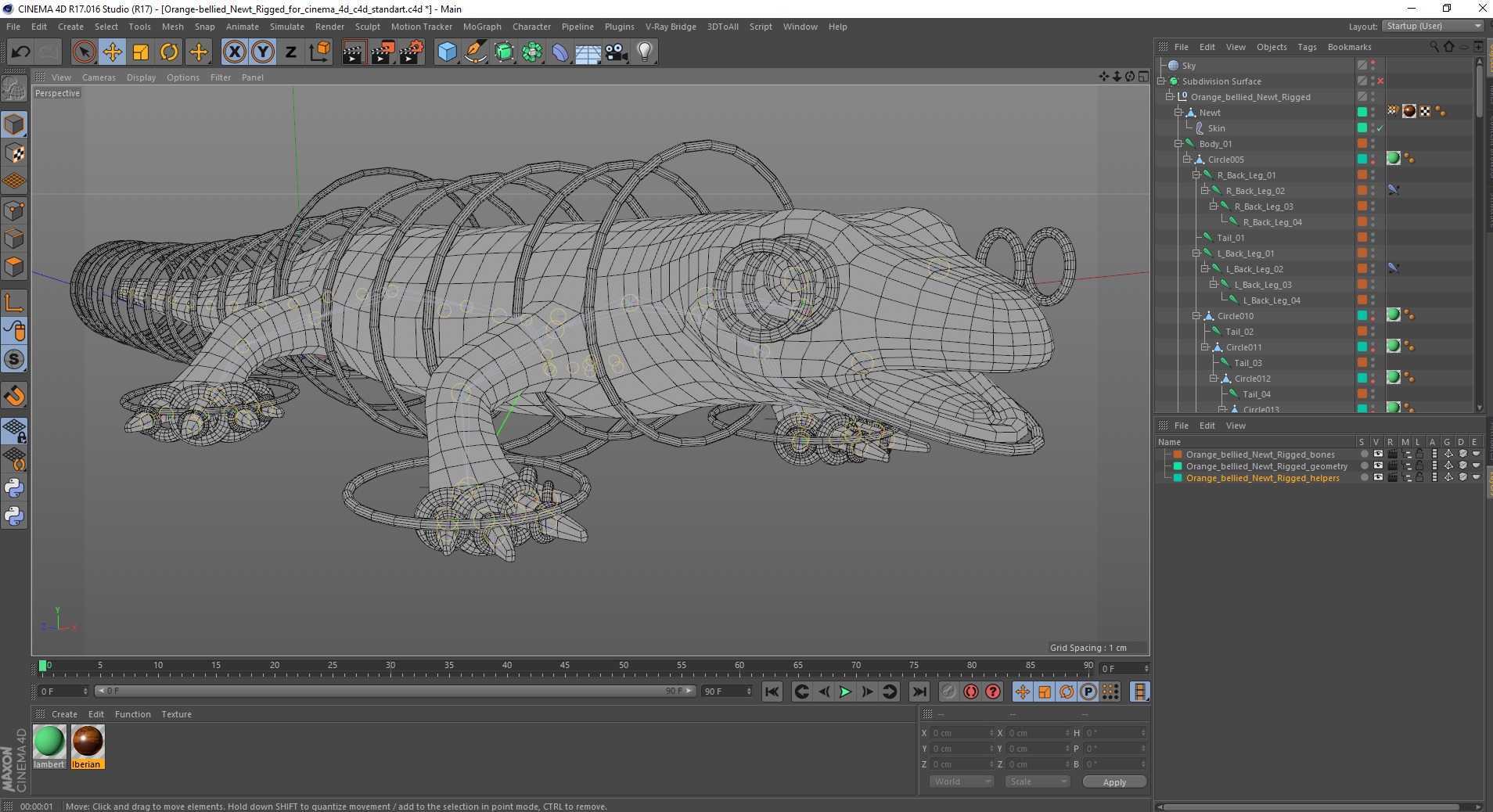Select the lambert material swatch
Viewport: 1493px width, 812px height.
point(49,747)
